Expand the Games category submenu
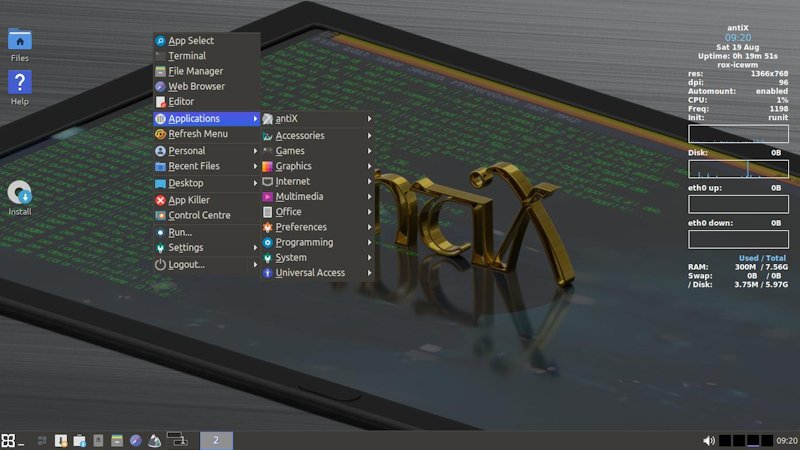 [317, 151]
